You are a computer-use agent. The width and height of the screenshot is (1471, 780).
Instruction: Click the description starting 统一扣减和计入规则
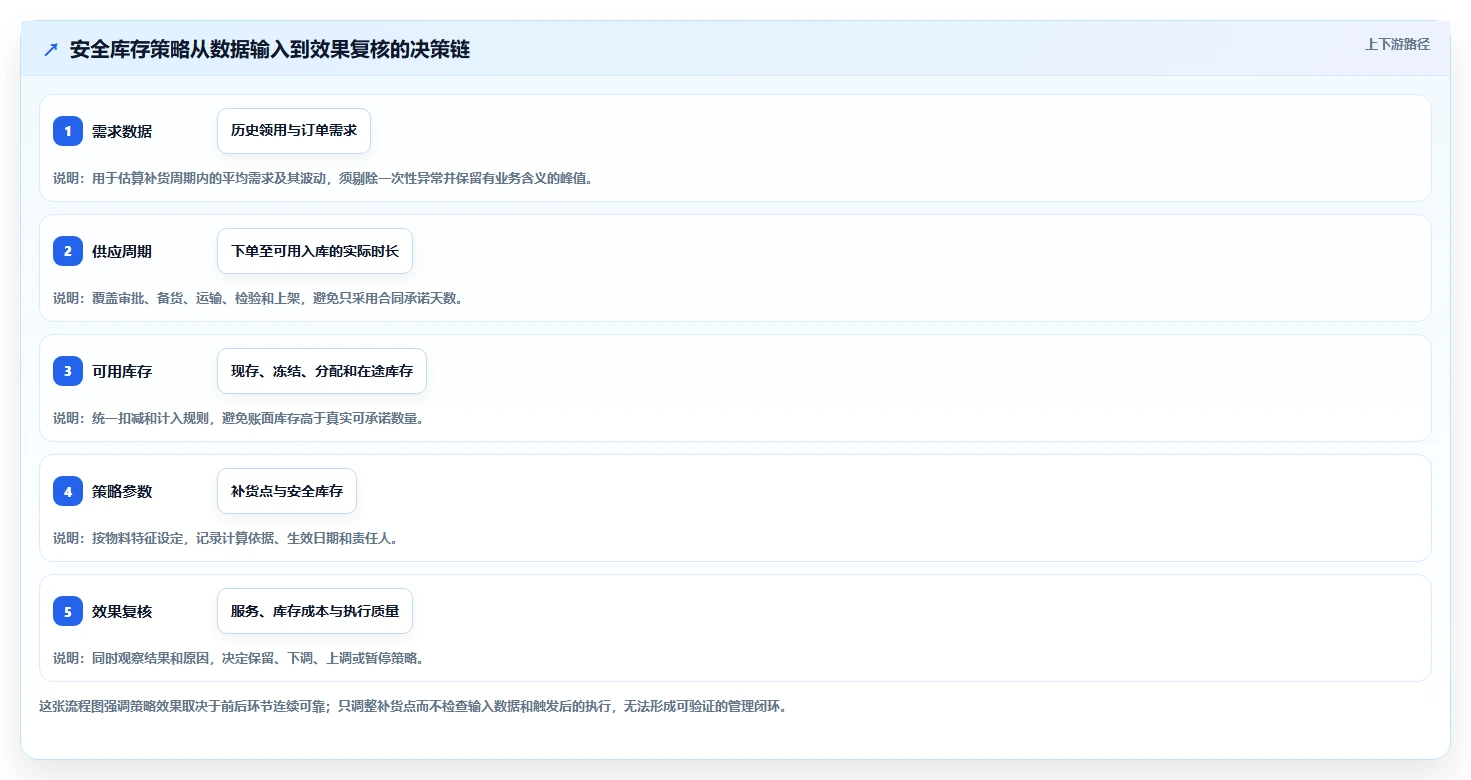[239, 418]
